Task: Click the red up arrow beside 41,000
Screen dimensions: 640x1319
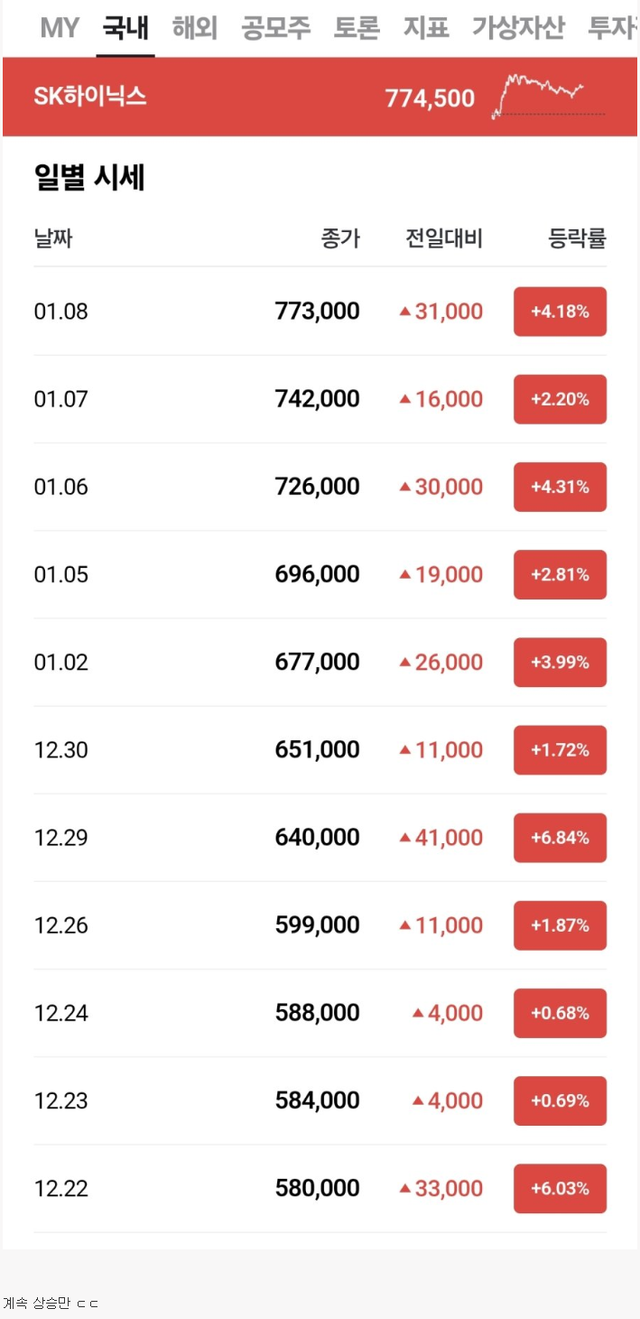Action: (x=405, y=837)
